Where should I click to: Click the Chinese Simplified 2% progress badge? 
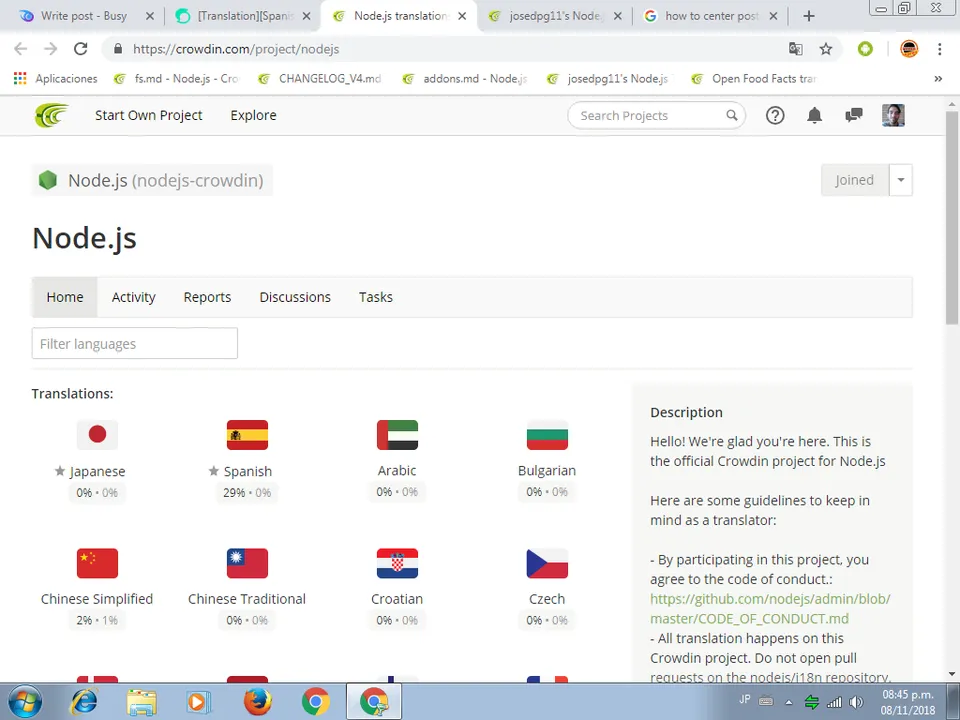(97, 620)
